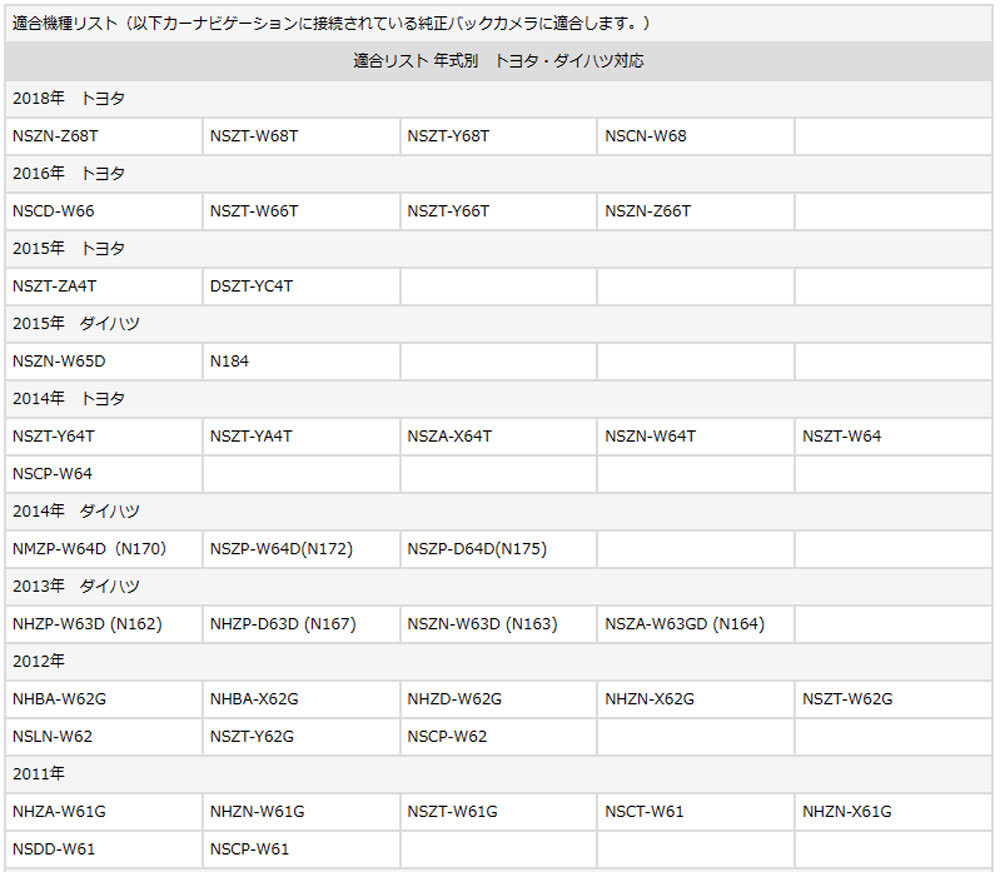Screen dimensions: 1000x872
Task: Select the 2015年 トヨタ header row
Action: click(498, 249)
